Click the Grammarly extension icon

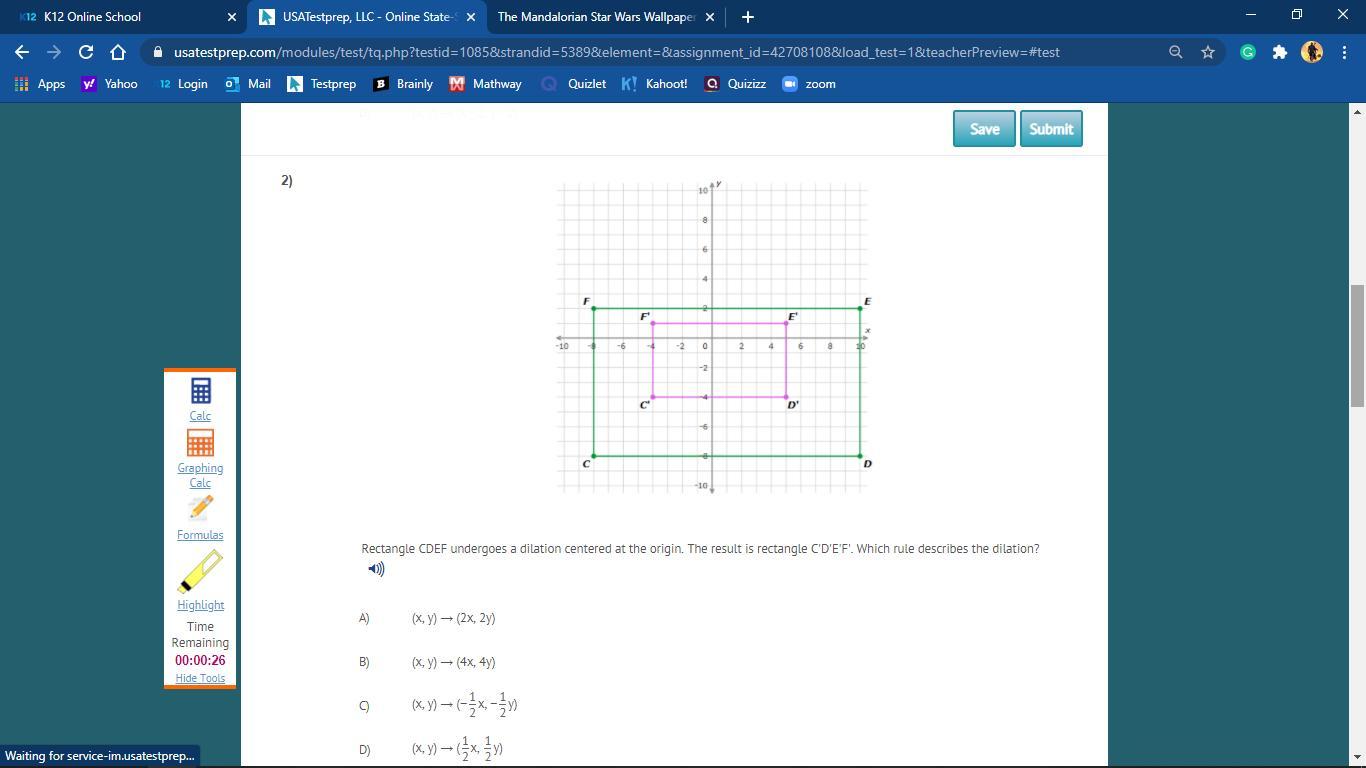click(x=1248, y=52)
